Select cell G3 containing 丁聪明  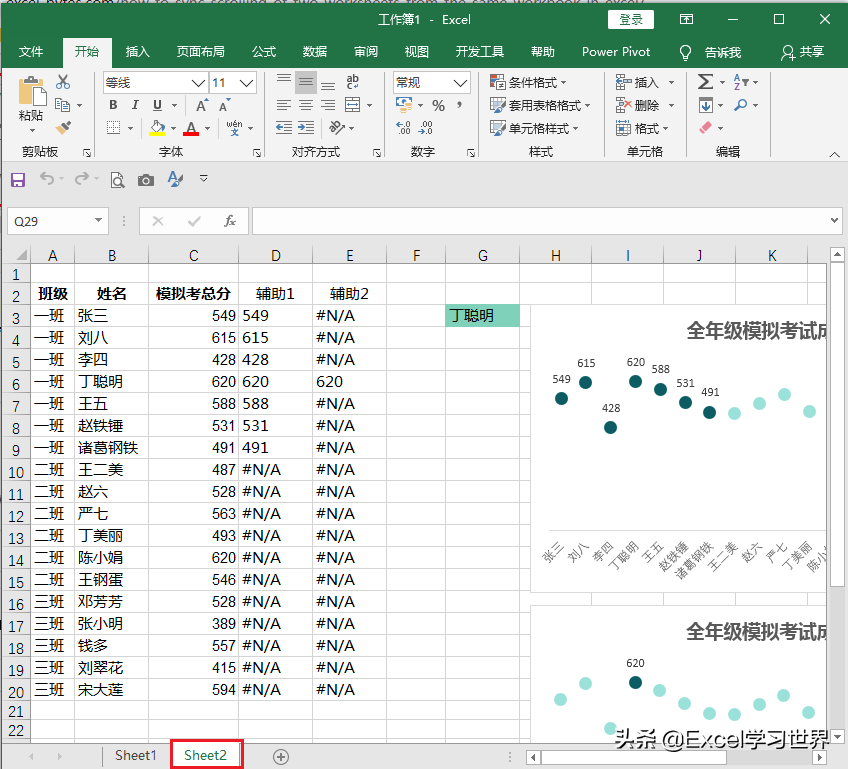[482, 316]
